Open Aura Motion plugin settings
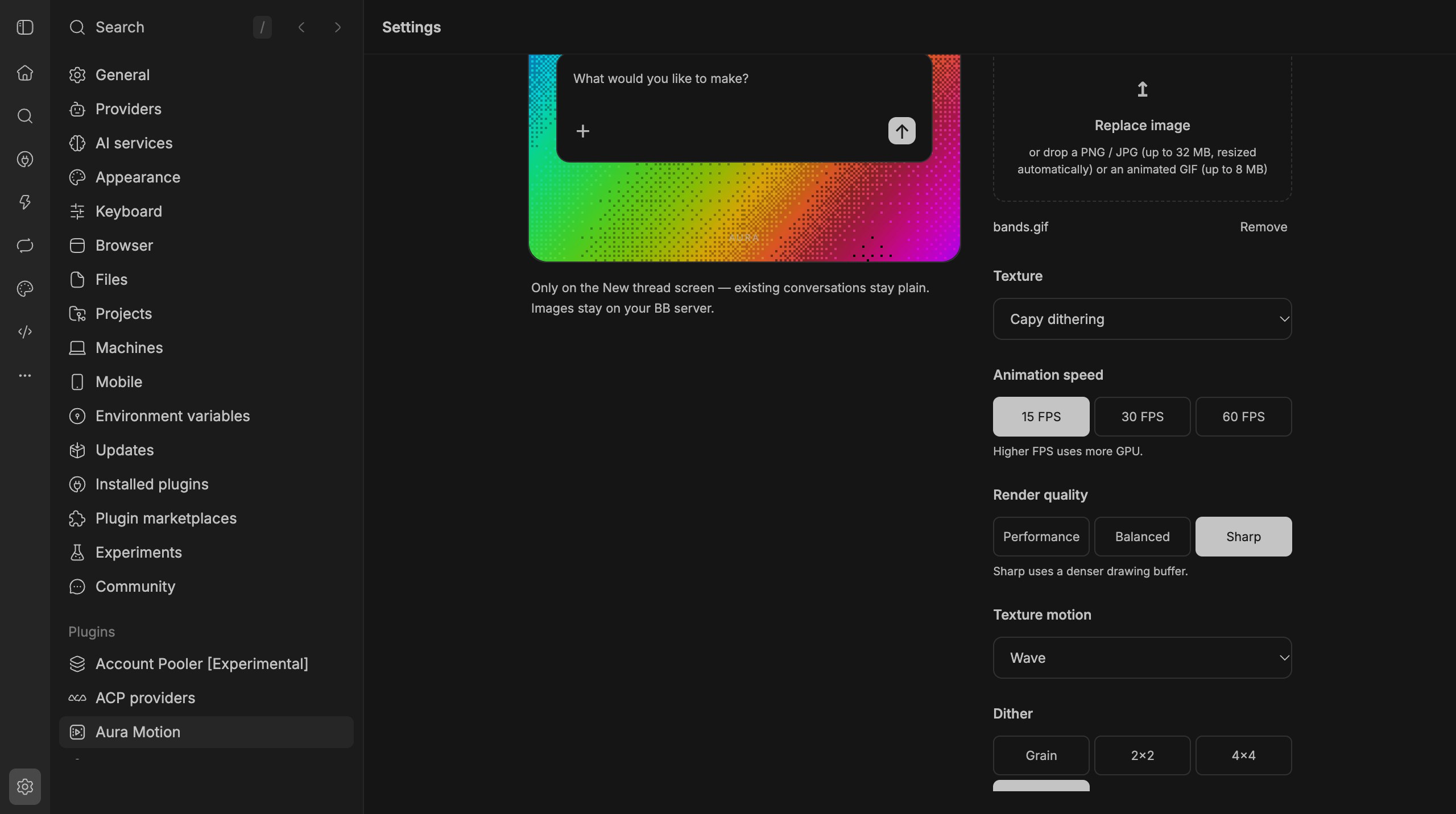Image resolution: width=1456 pixels, height=814 pixels. (x=206, y=732)
